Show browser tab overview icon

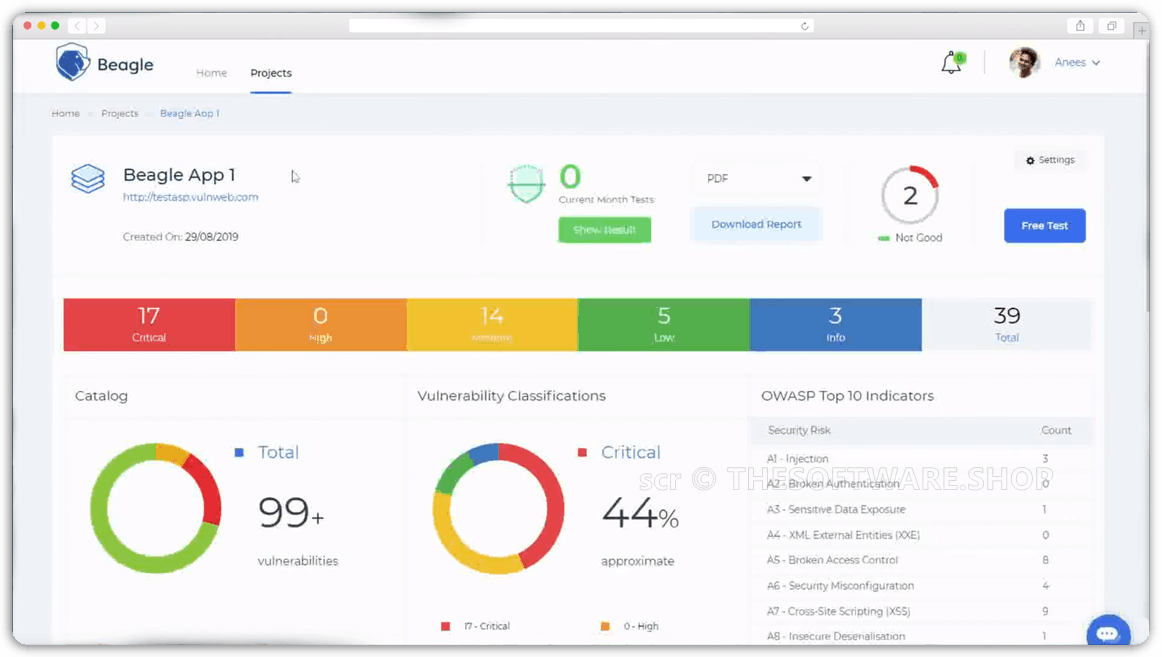(x=1112, y=26)
